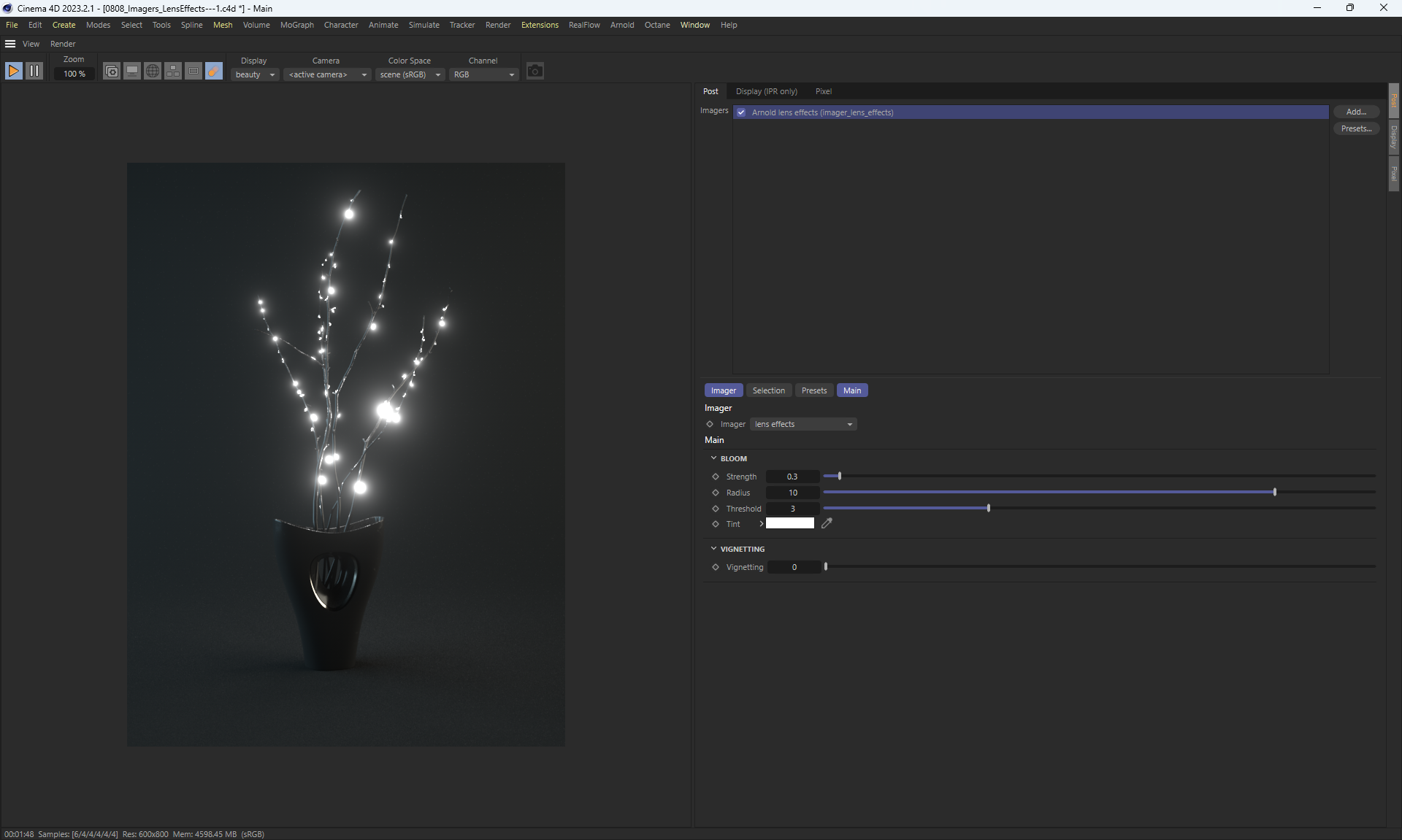Click the IPR play button
Image resolution: width=1402 pixels, height=840 pixels.
(x=13, y=71)
